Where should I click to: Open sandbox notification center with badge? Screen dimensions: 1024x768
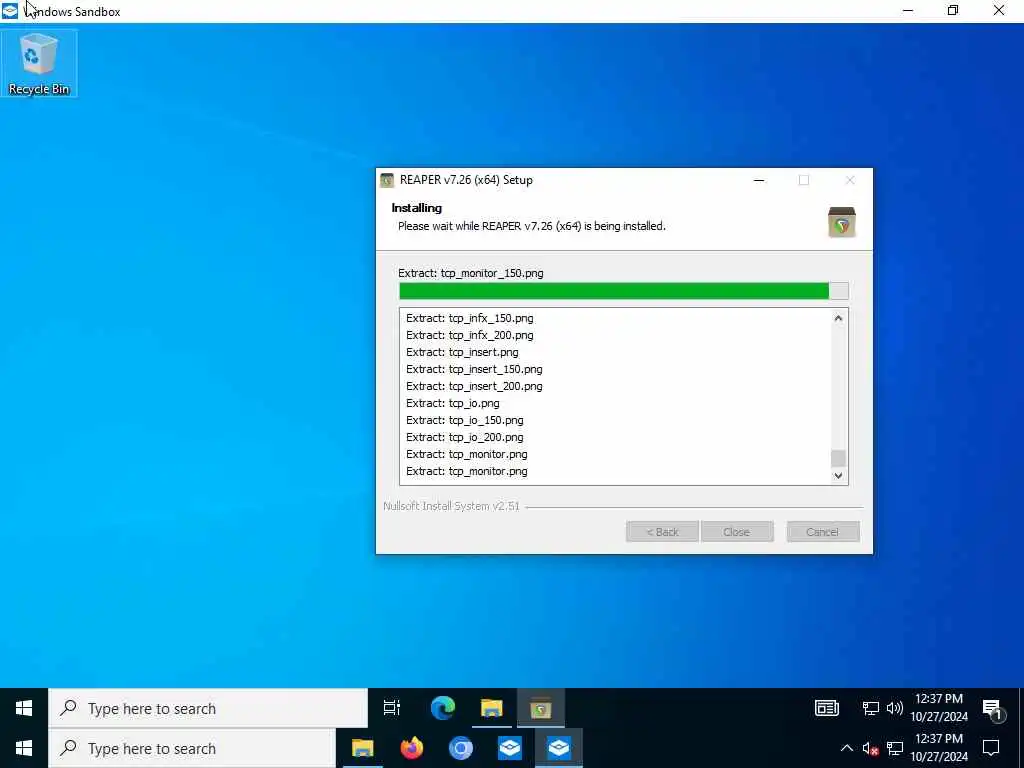pyautogui.click(x=993, y=710)
